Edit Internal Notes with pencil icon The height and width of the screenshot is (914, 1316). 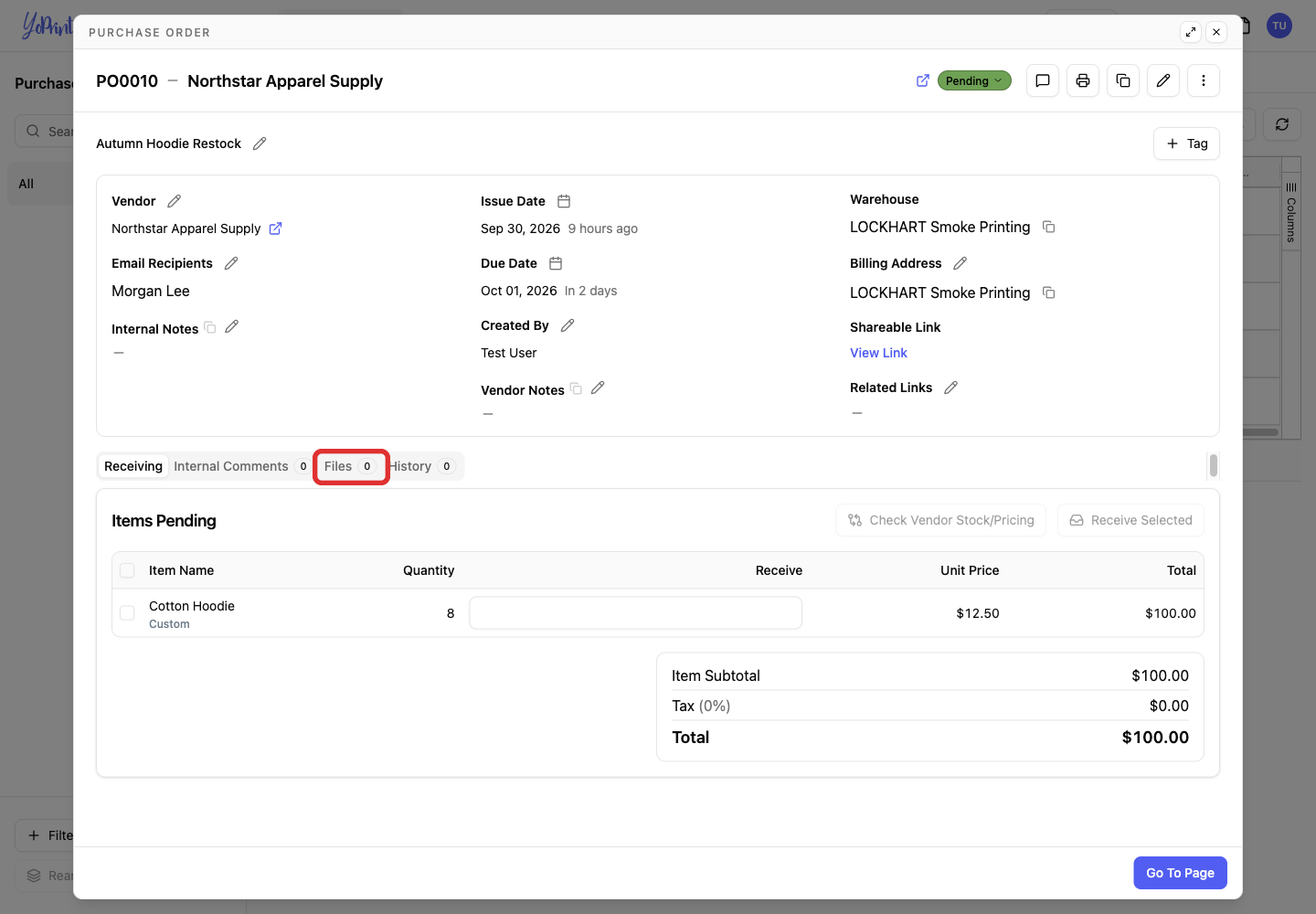(232, 326)
